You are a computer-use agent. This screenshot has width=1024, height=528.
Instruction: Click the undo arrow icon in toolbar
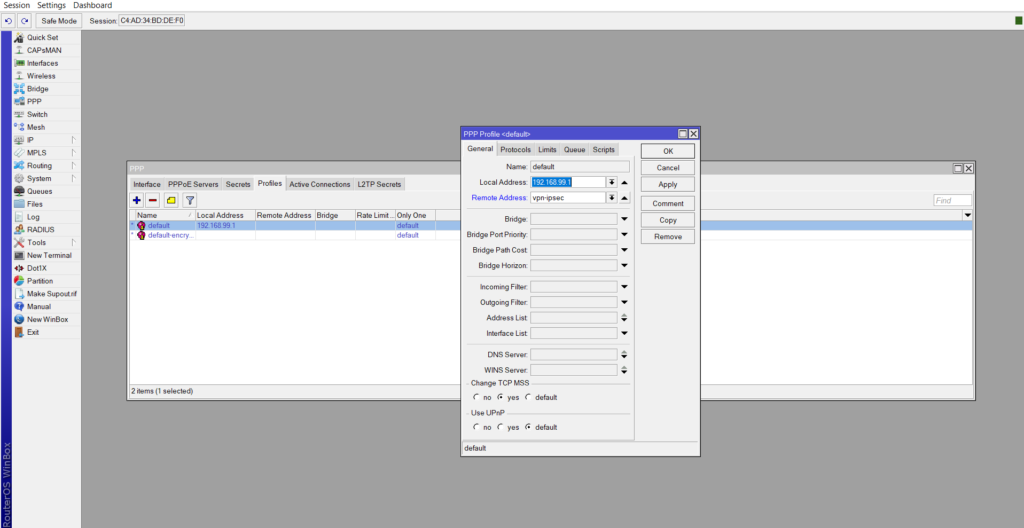[9, 20]
